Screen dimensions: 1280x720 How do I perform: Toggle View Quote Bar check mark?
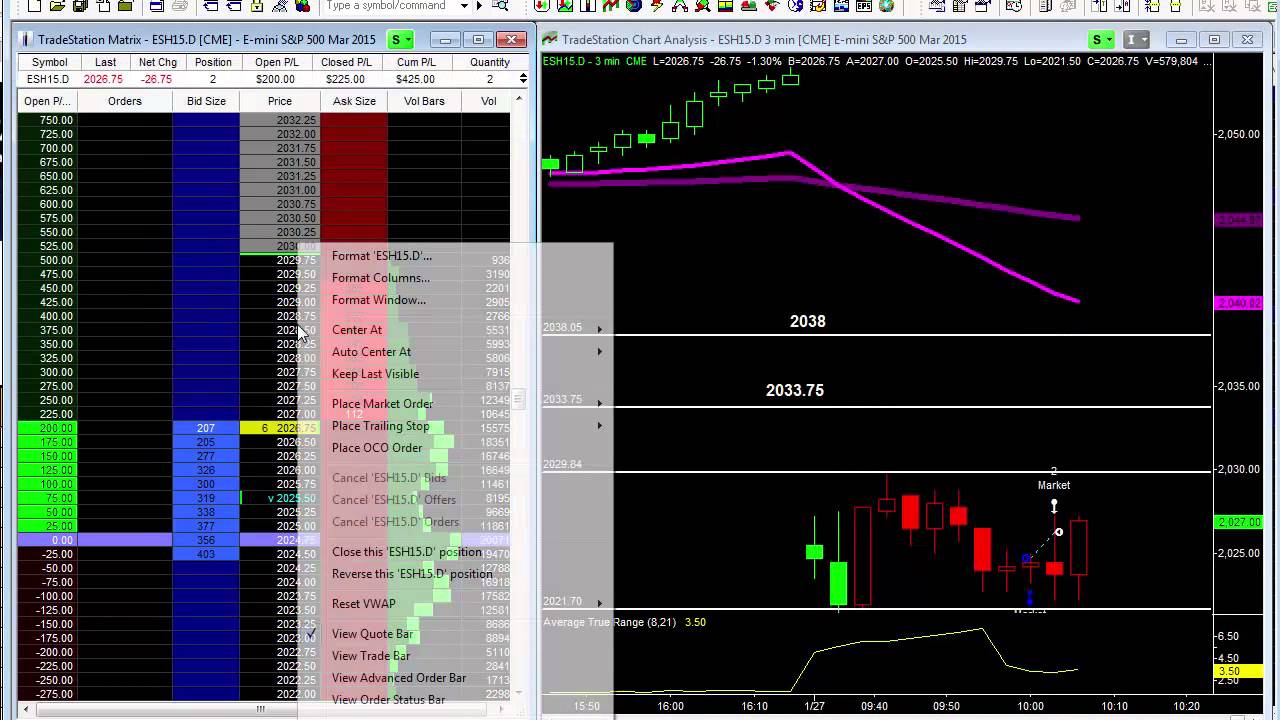tap(313, 634)
